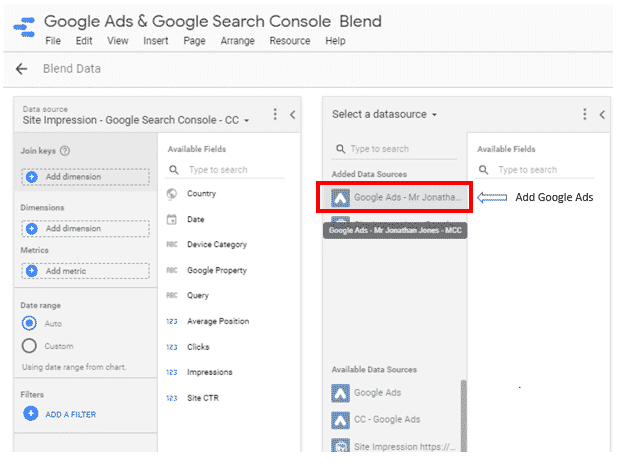Click the blue plus icon of Add a Filter
Screen dimensions: 617x466
point(31,414)
